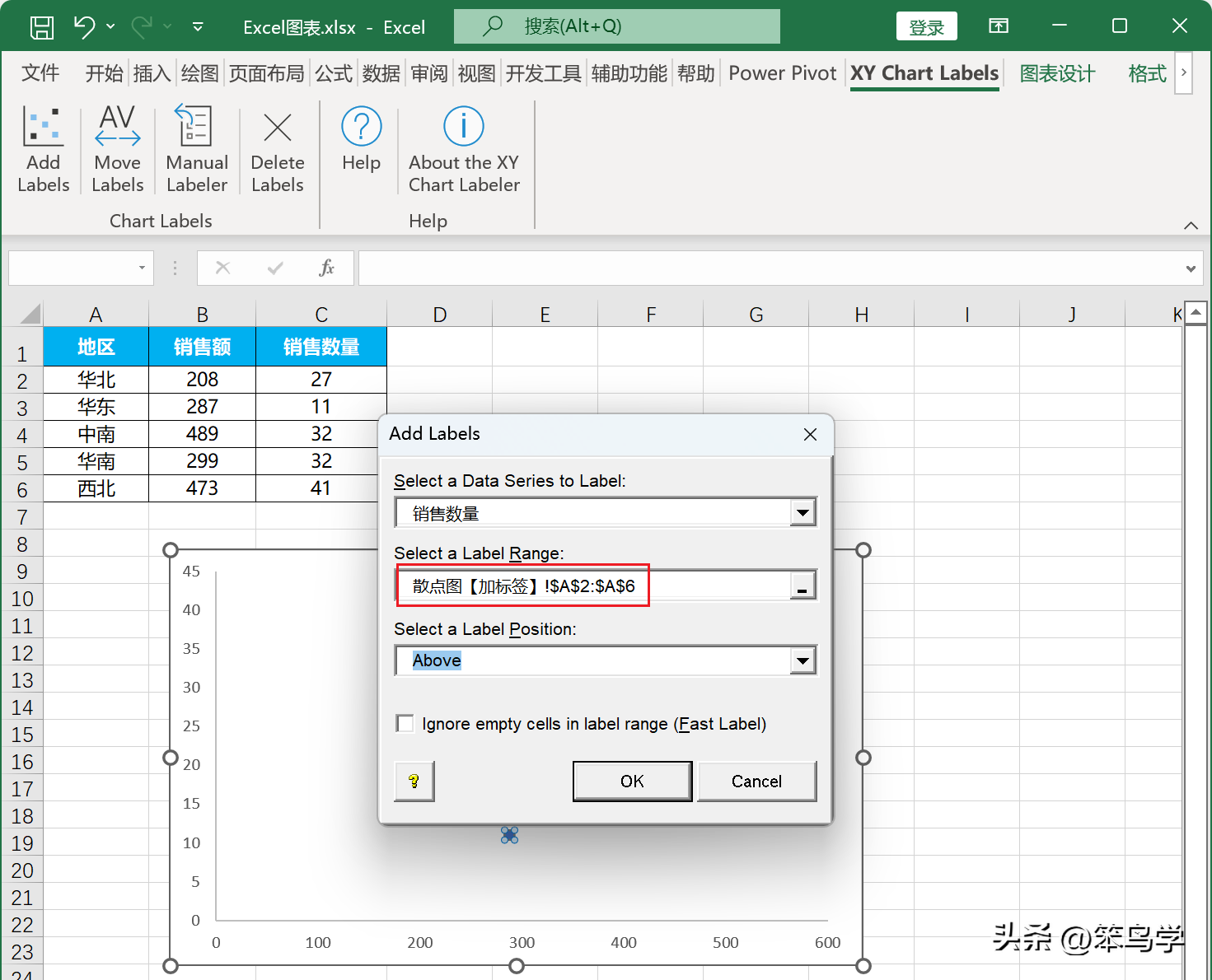
Task: Click the formula bar input area
Action: point(770,268)
